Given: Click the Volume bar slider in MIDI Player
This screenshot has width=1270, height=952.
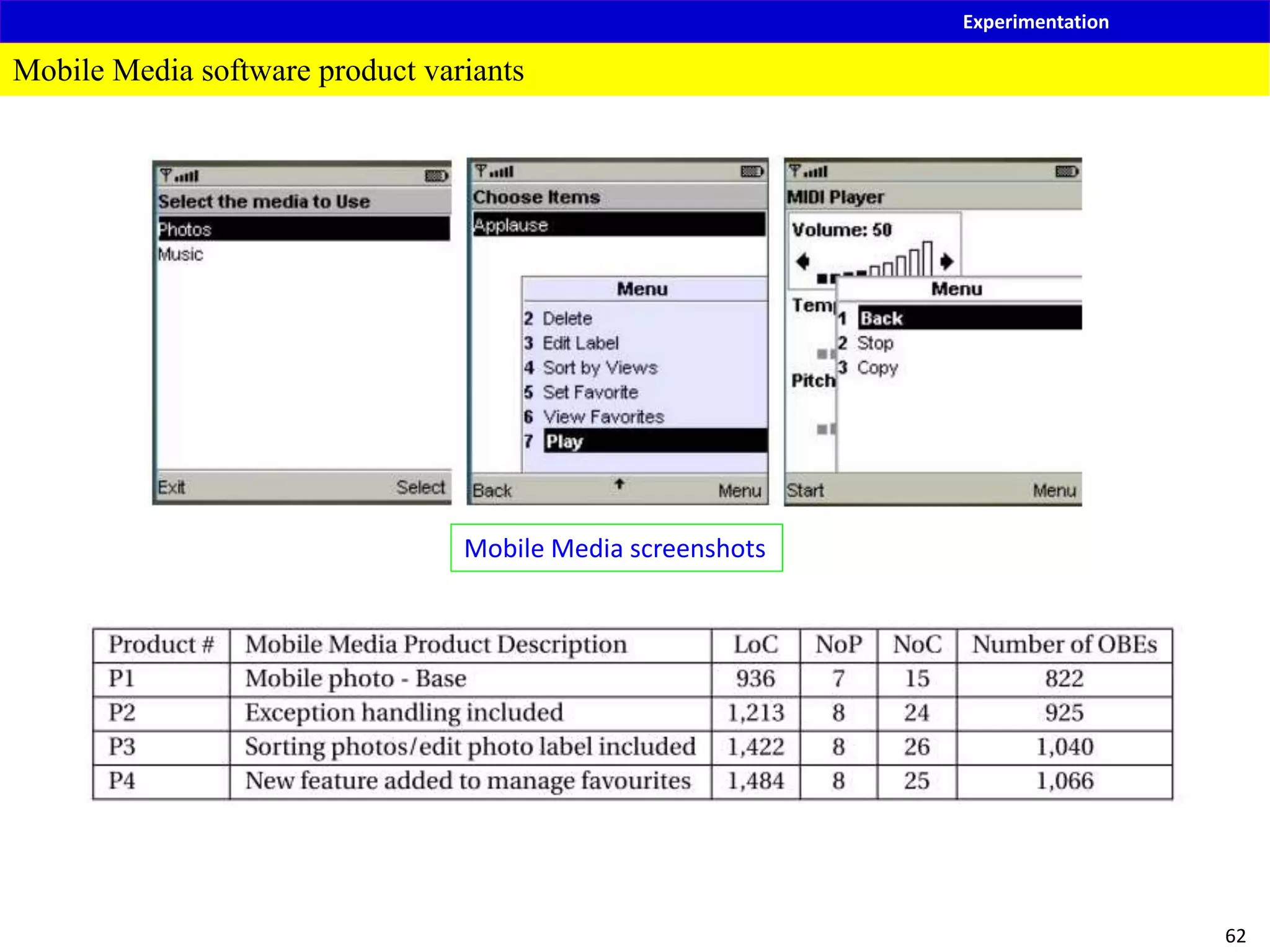Looking at the screenshot, I should pyautogui.click(x=874, y=262).
